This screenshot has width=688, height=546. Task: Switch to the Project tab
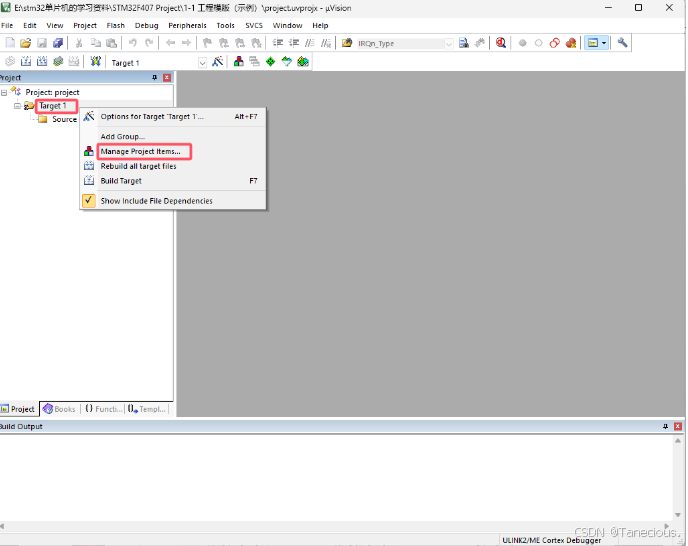[x=18, y=409]
